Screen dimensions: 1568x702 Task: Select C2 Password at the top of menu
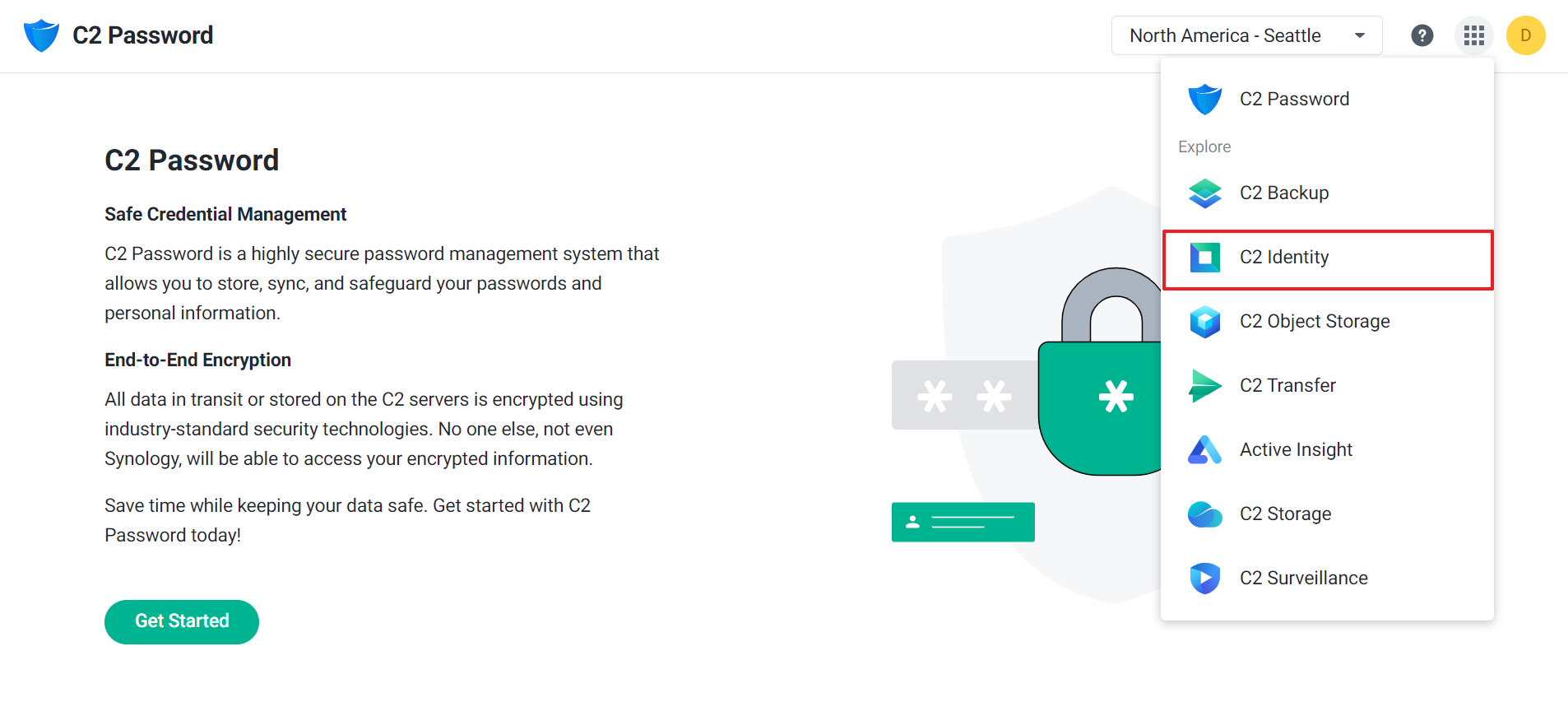coord(1294,98)
